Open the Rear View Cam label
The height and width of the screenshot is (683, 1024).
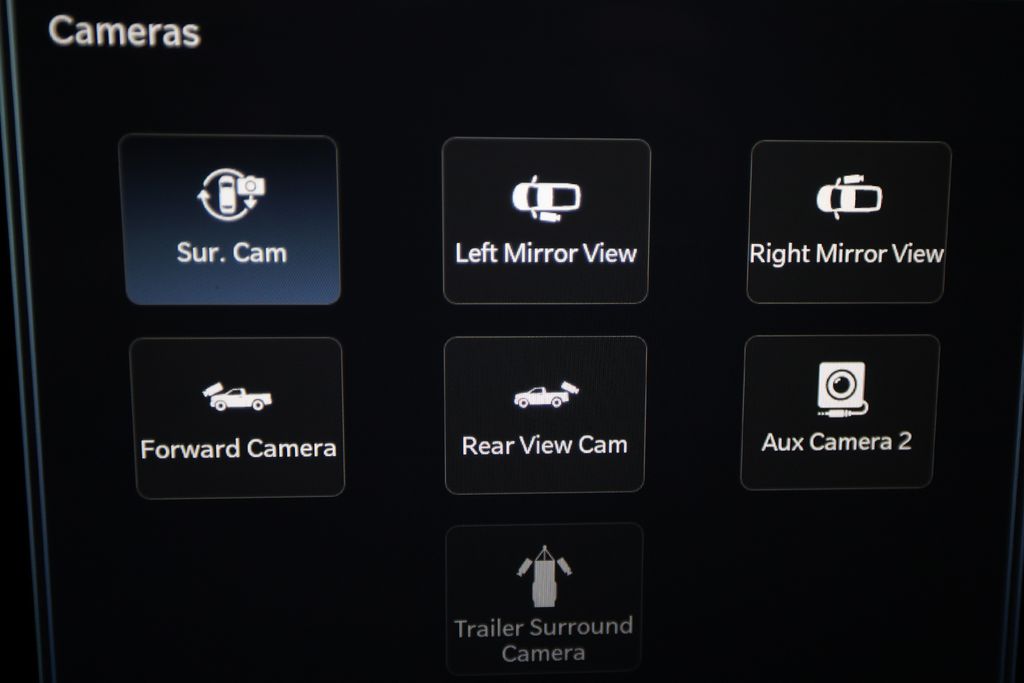[545, 445]
